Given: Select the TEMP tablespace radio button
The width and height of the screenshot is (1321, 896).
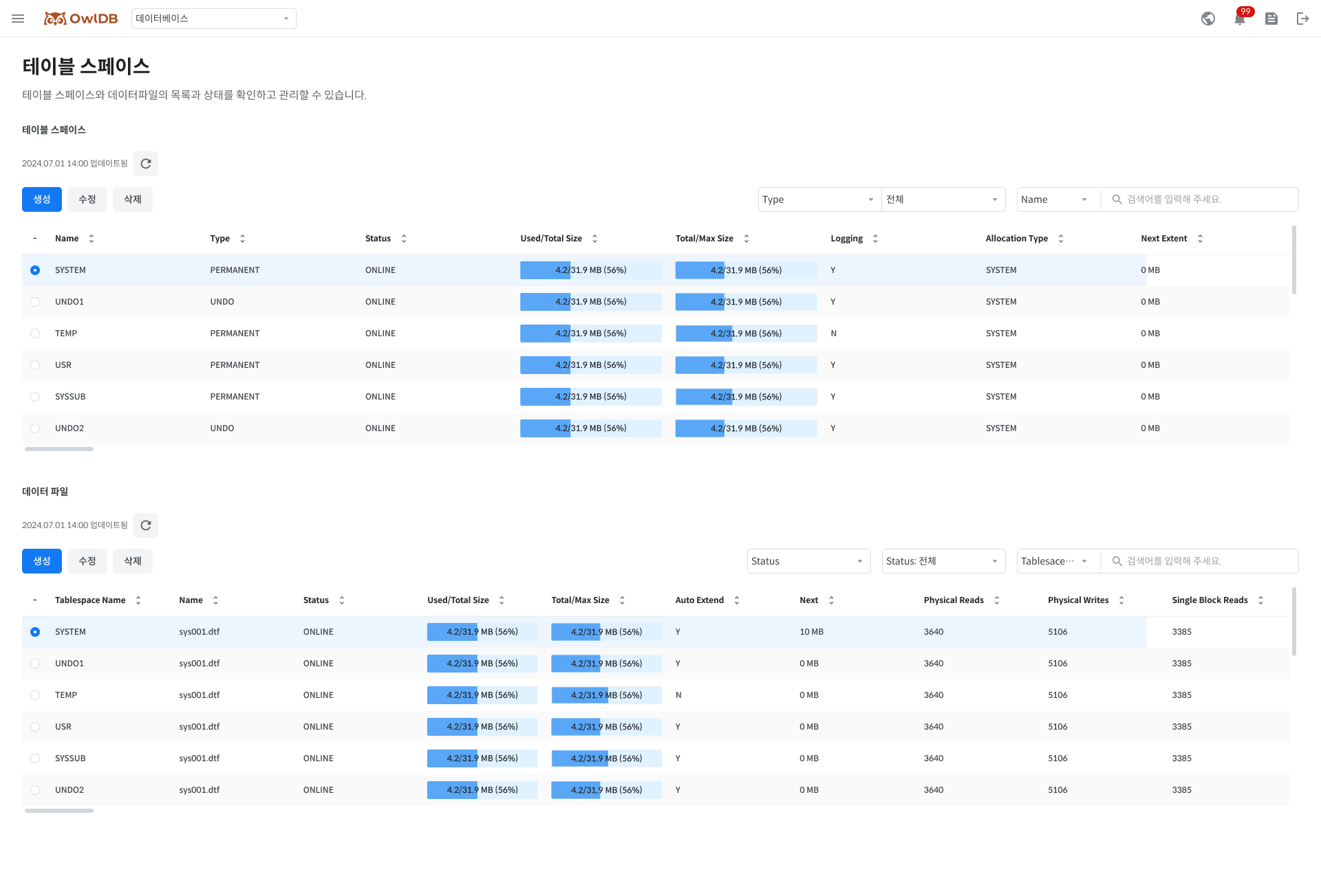Looking at the screenshot, I should pyautogui.click(x=35, y=334).
